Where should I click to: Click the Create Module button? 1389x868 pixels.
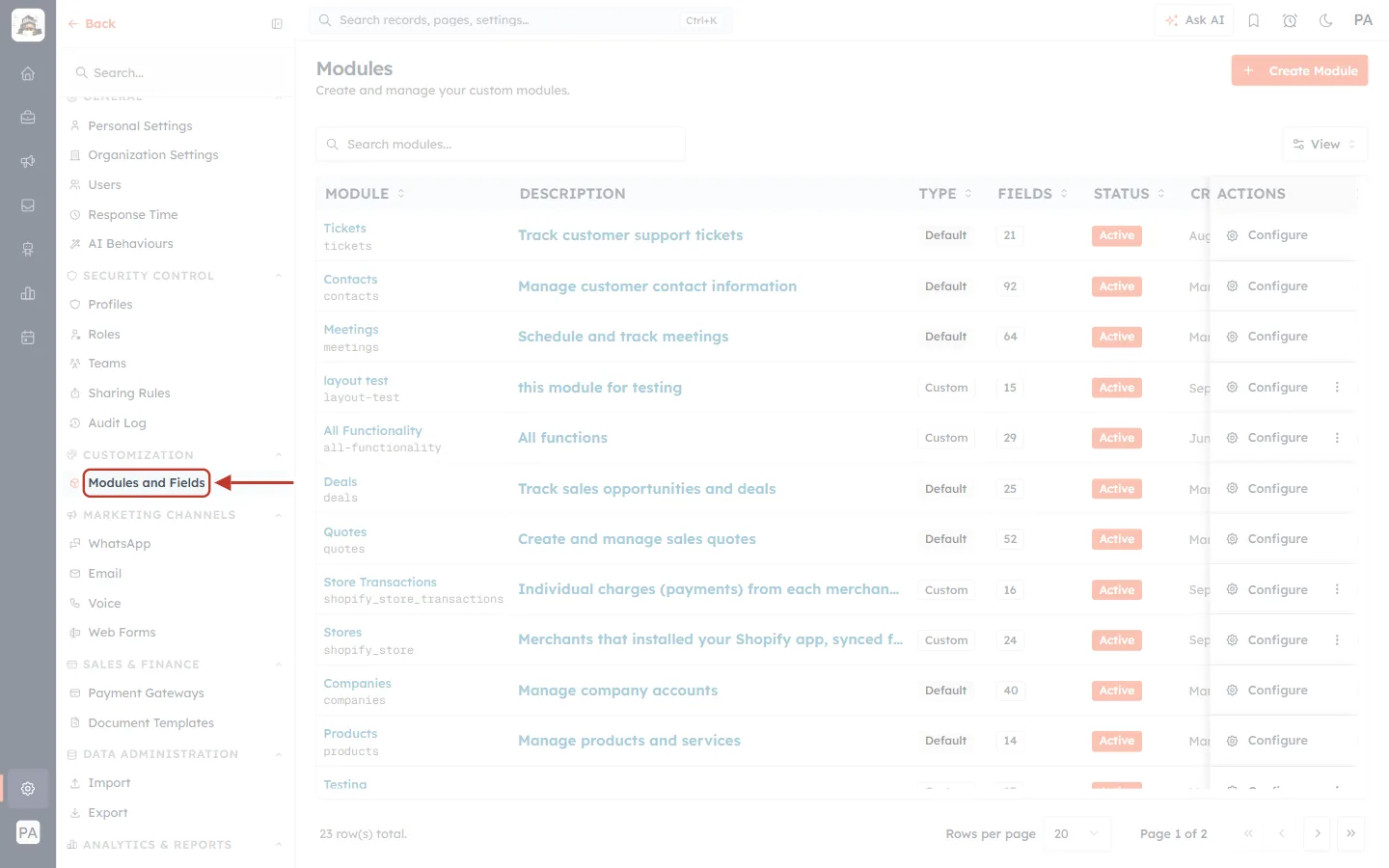click(1299, 70)
